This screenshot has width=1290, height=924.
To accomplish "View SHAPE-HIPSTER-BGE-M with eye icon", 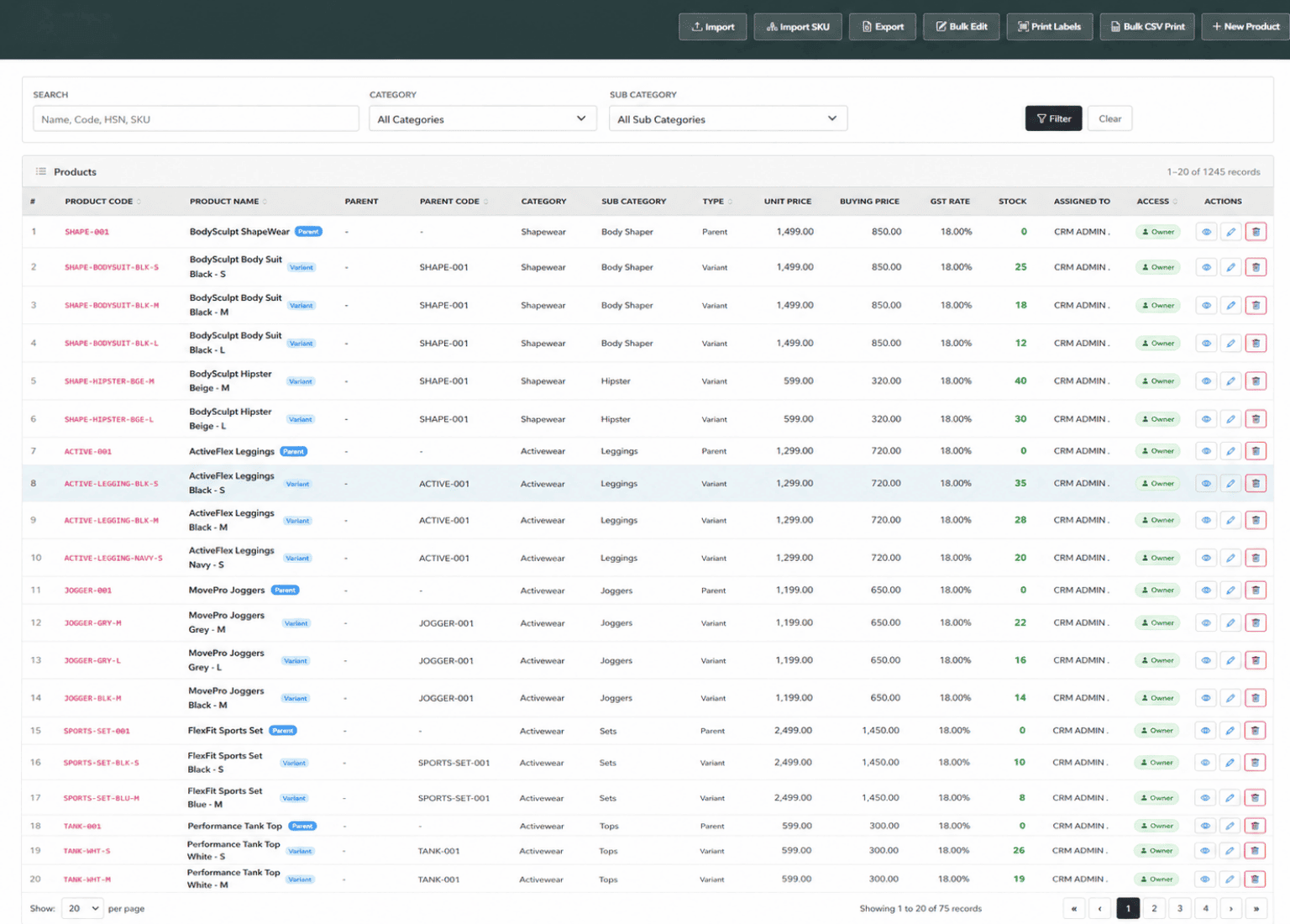I will [x=1206, y=381].
